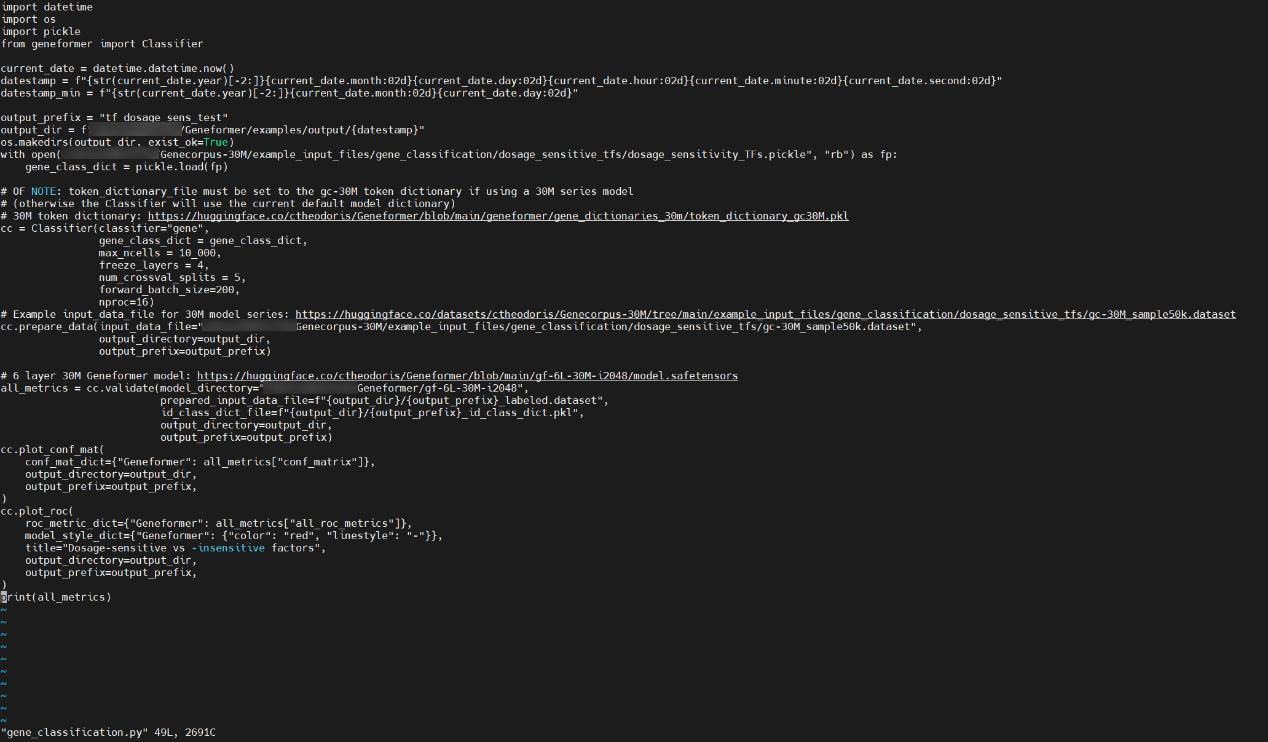This screenshot has height=742, width=1268.
Task: Click the 'forward_batch_size=200' argument
Action: (166, 290)
